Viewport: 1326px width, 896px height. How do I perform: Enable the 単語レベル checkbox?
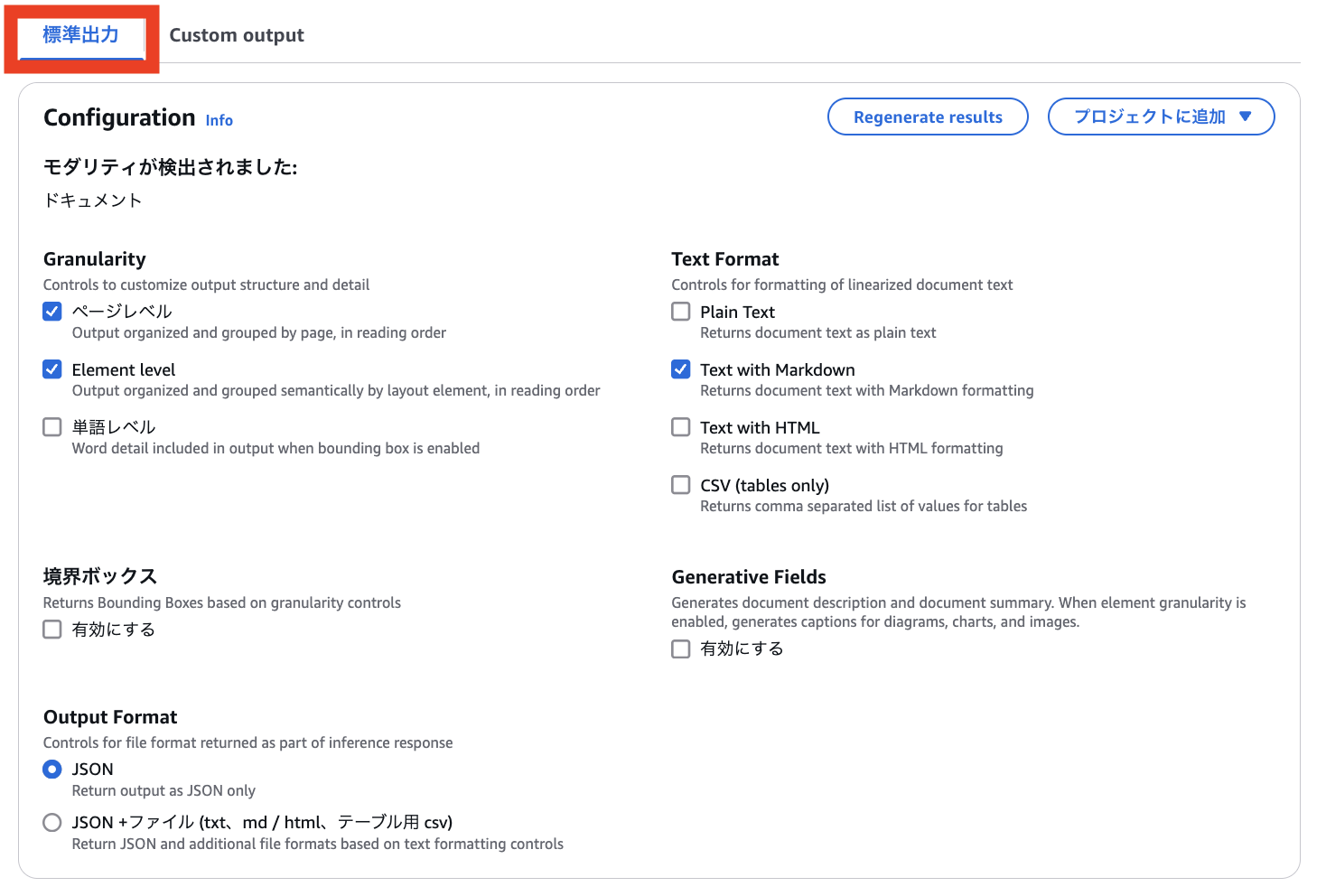click(x=52, y=427)
